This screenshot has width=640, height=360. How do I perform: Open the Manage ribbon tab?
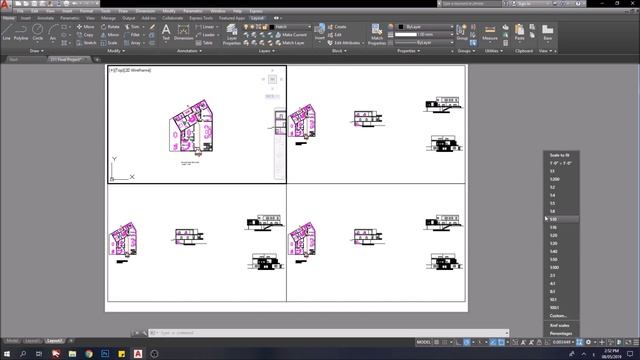(109, 18)
